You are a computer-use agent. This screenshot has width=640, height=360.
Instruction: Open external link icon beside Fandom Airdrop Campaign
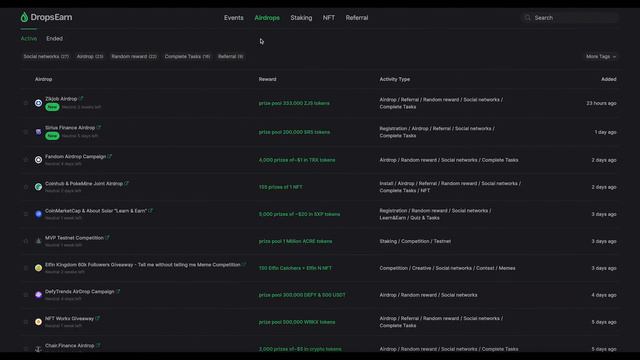click(110, 156)
